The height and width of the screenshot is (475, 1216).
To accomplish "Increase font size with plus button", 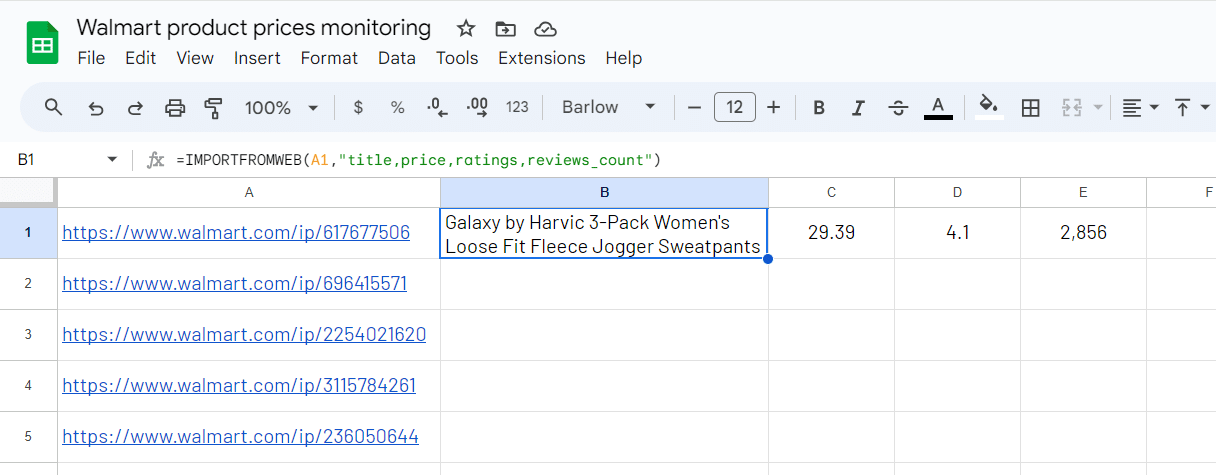I will (773, 107).
